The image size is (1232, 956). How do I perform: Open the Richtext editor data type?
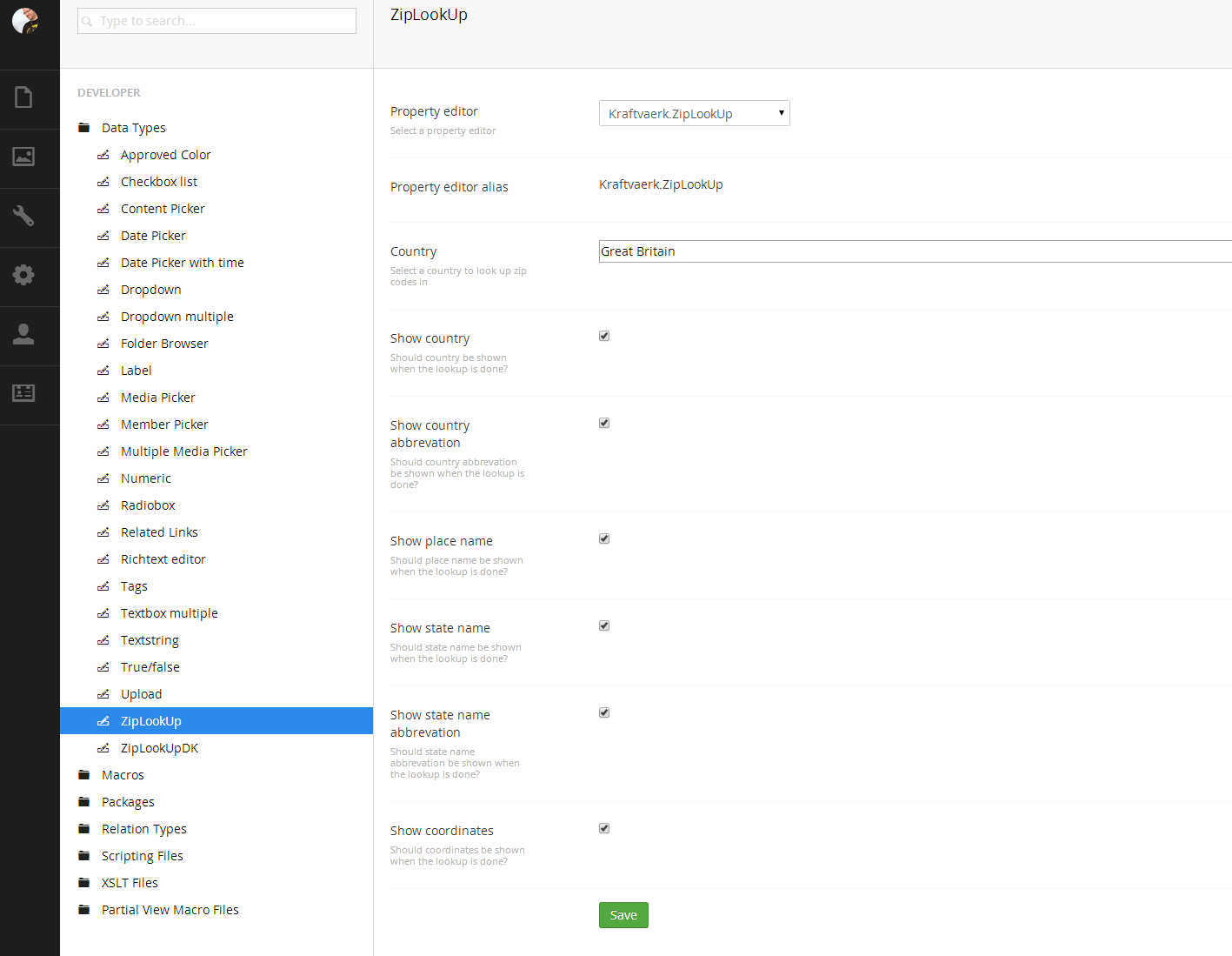coord(163,559)
